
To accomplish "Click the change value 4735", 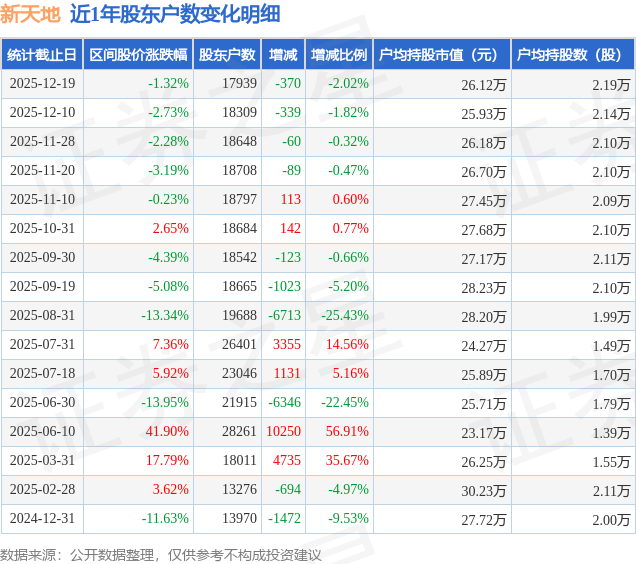I will click(287, 461).
